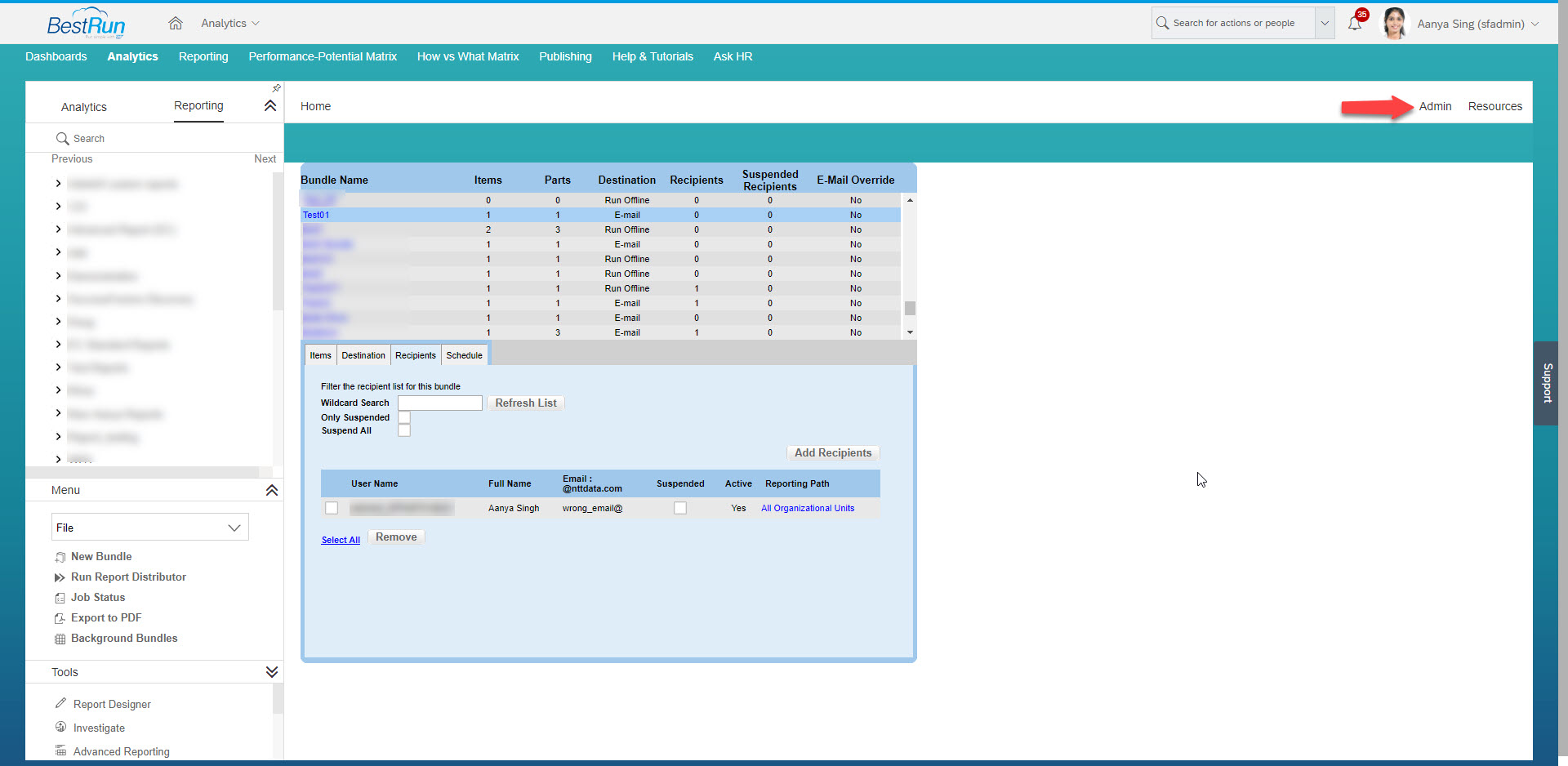Switch to the Recipients tab

click(416, 355)
